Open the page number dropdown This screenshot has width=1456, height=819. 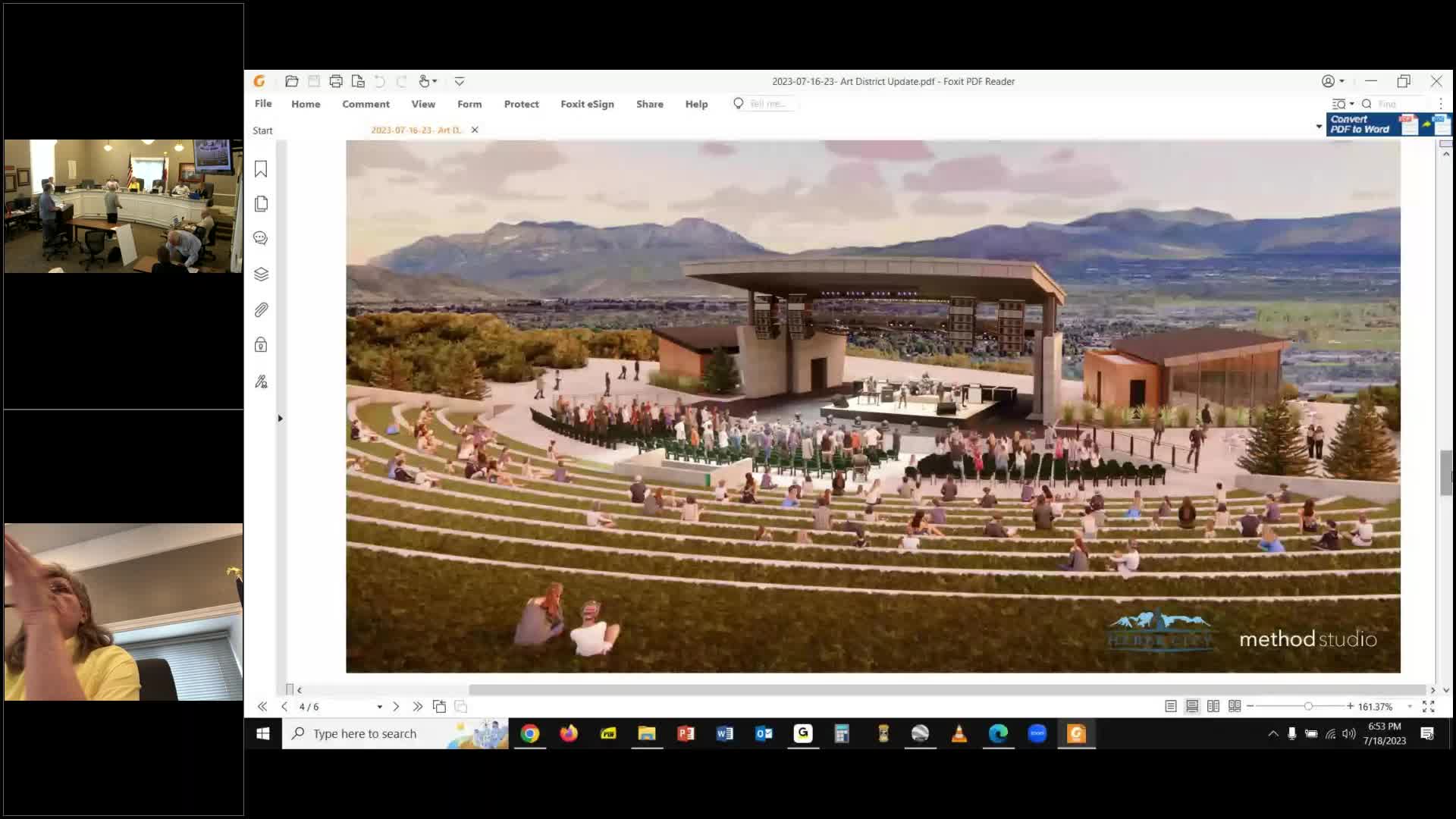point(379,707)
